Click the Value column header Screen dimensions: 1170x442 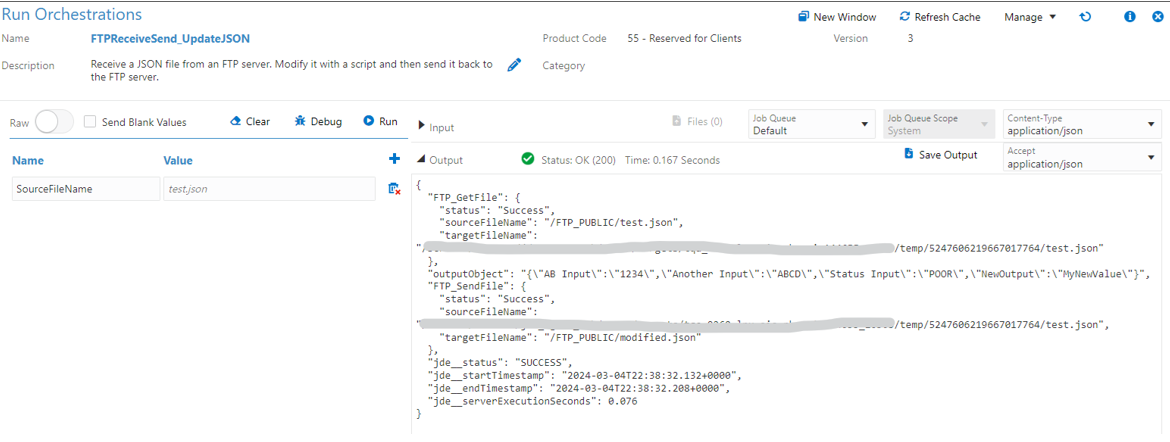click(x=178, y=161)
